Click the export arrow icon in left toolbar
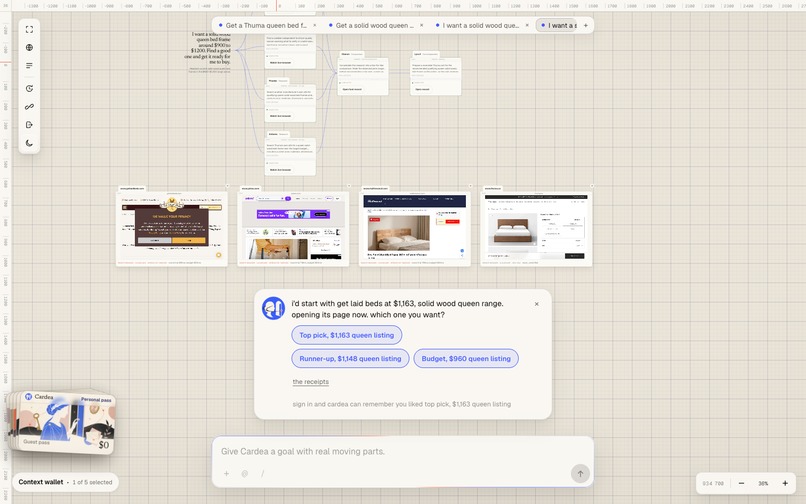Screen dimensions: 806x504 [x=29, y=124]
